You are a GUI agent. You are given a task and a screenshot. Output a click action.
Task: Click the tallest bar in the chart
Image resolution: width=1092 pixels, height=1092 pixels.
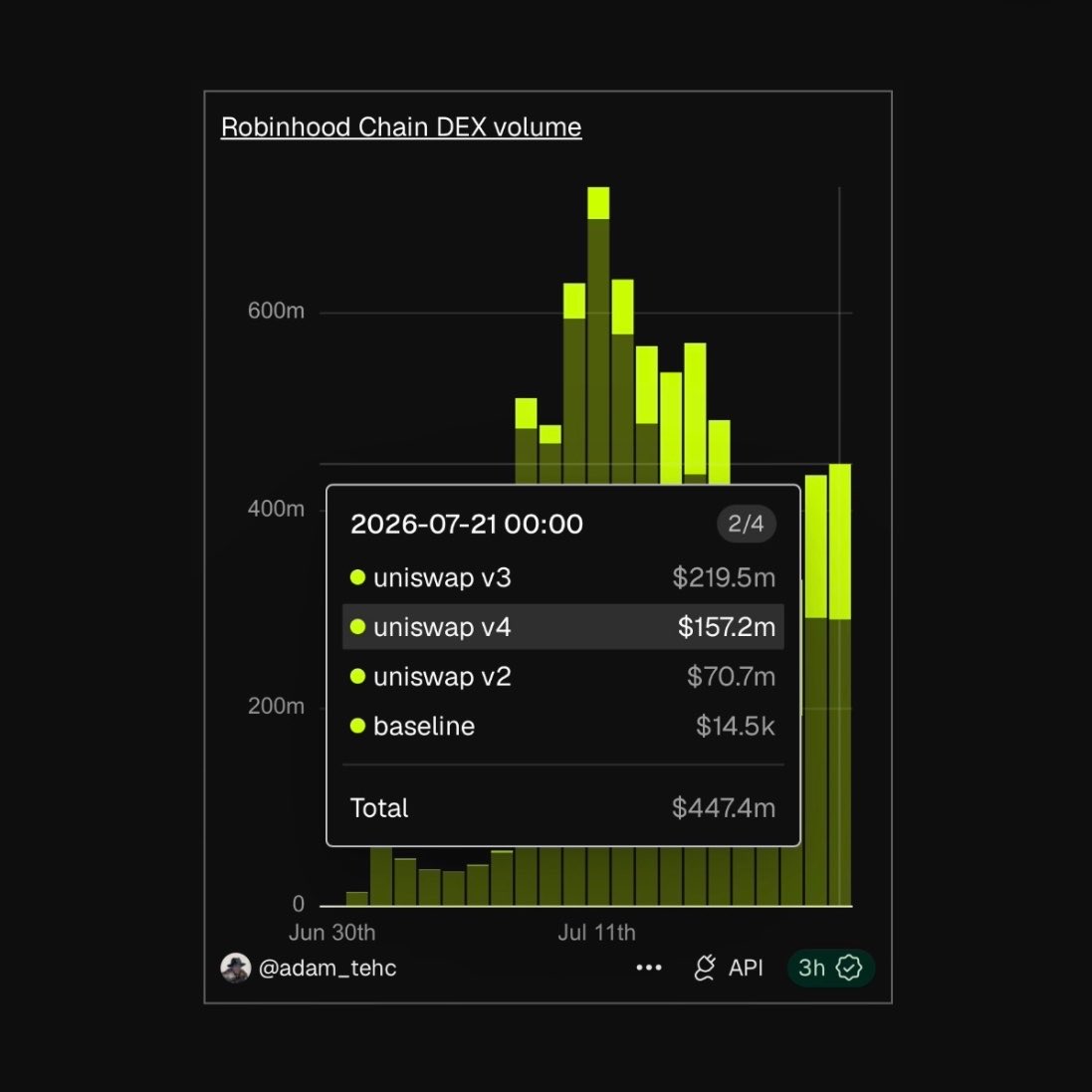tap(598, 334)
